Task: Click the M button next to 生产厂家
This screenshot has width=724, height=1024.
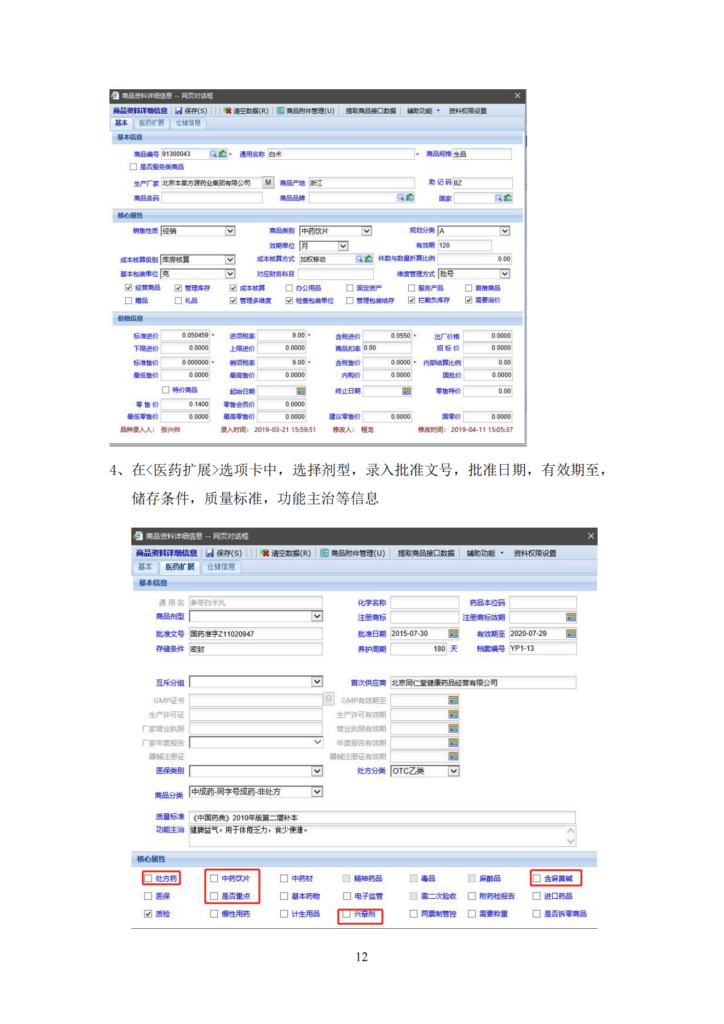Action: (x=268, y=183)
